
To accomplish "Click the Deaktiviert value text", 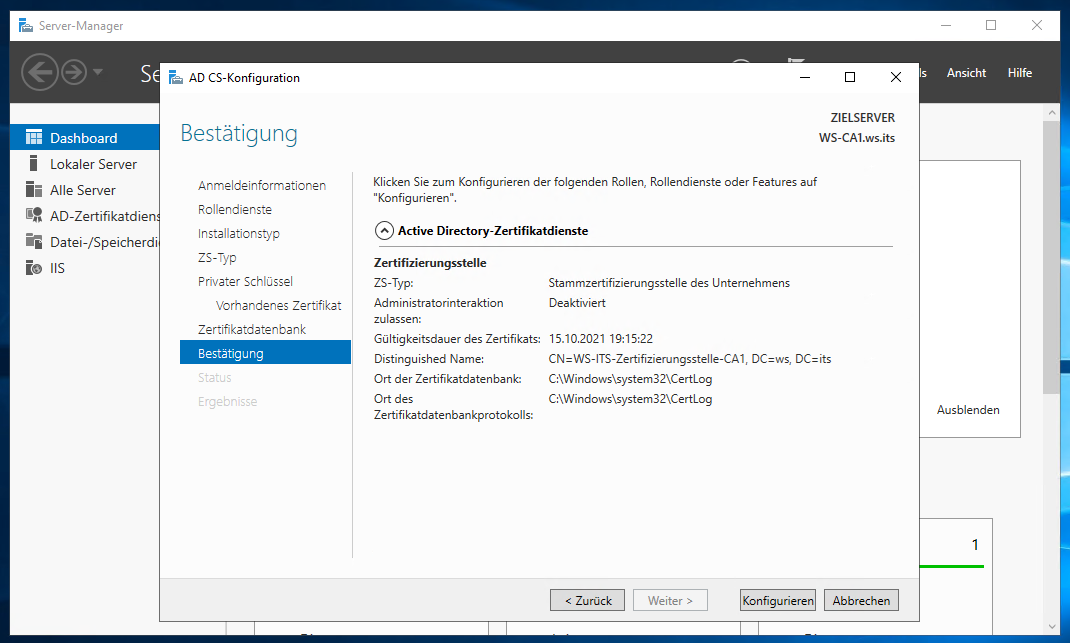I will [577, 303].
